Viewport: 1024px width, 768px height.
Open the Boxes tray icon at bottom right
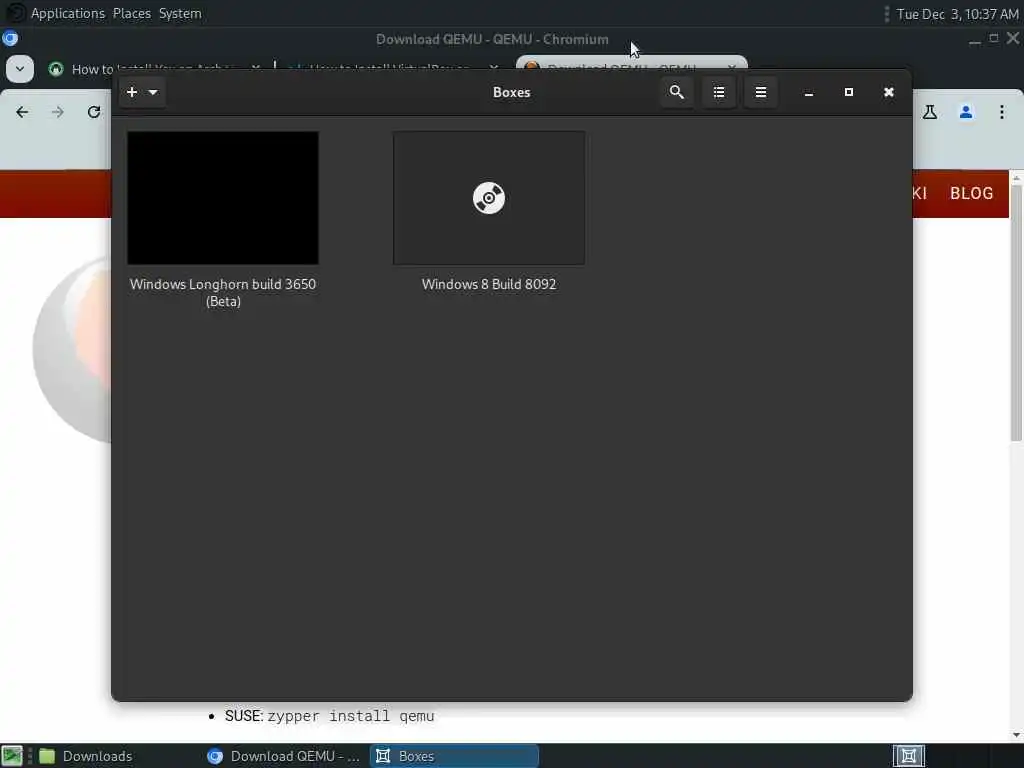point(908,756)
